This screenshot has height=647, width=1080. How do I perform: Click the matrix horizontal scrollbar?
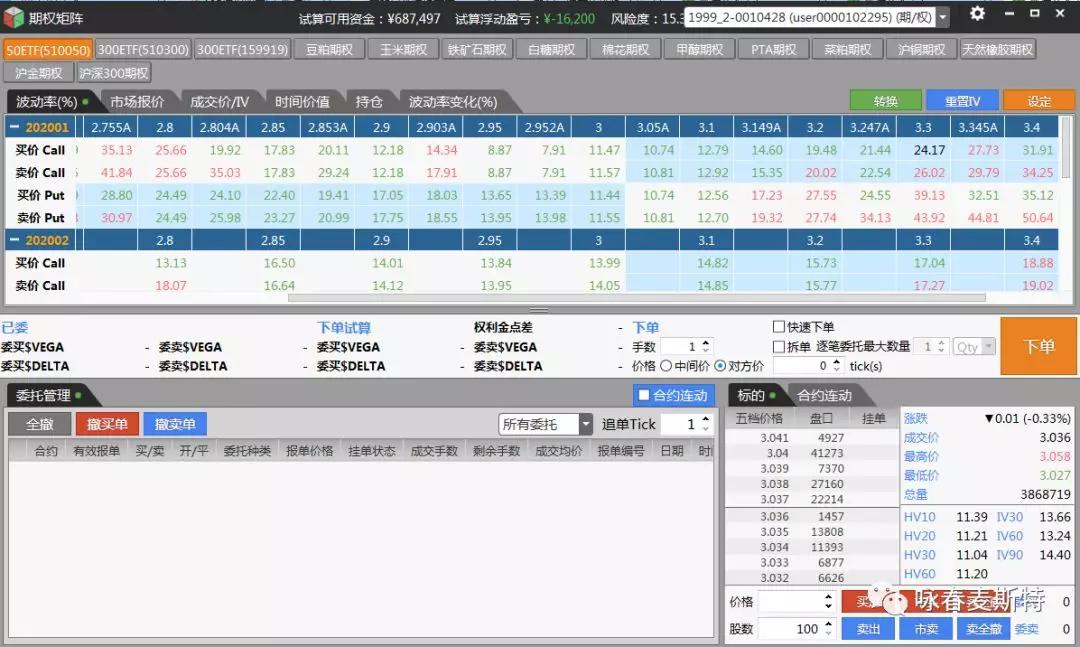636,298
